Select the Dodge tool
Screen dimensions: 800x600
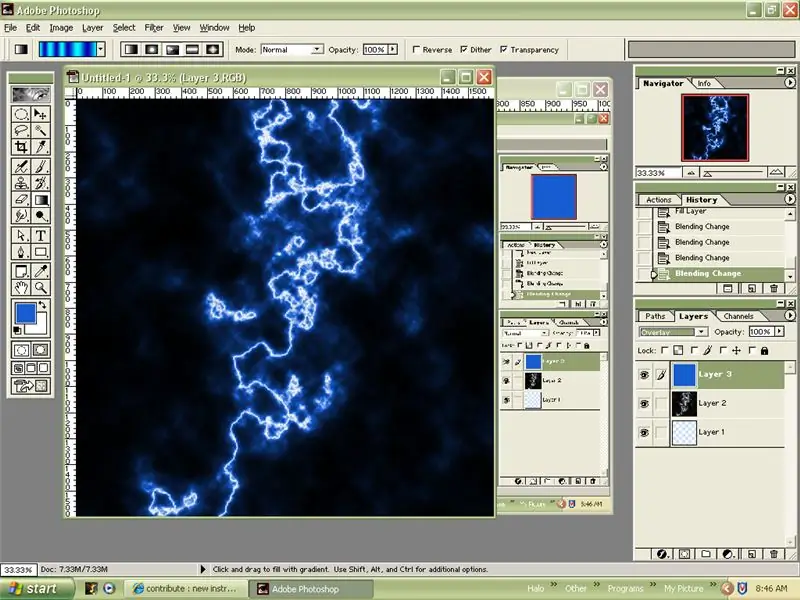coord(41,216)
